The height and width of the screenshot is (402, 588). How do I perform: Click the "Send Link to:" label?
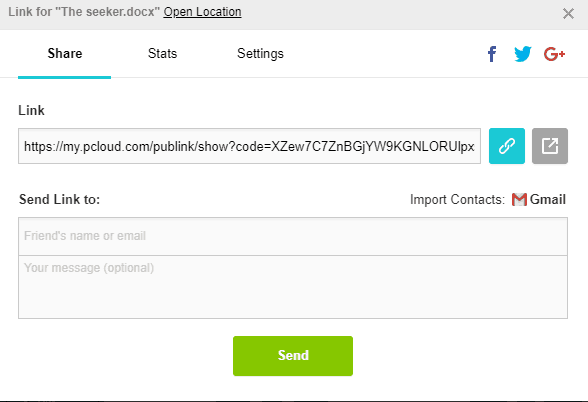60,200
